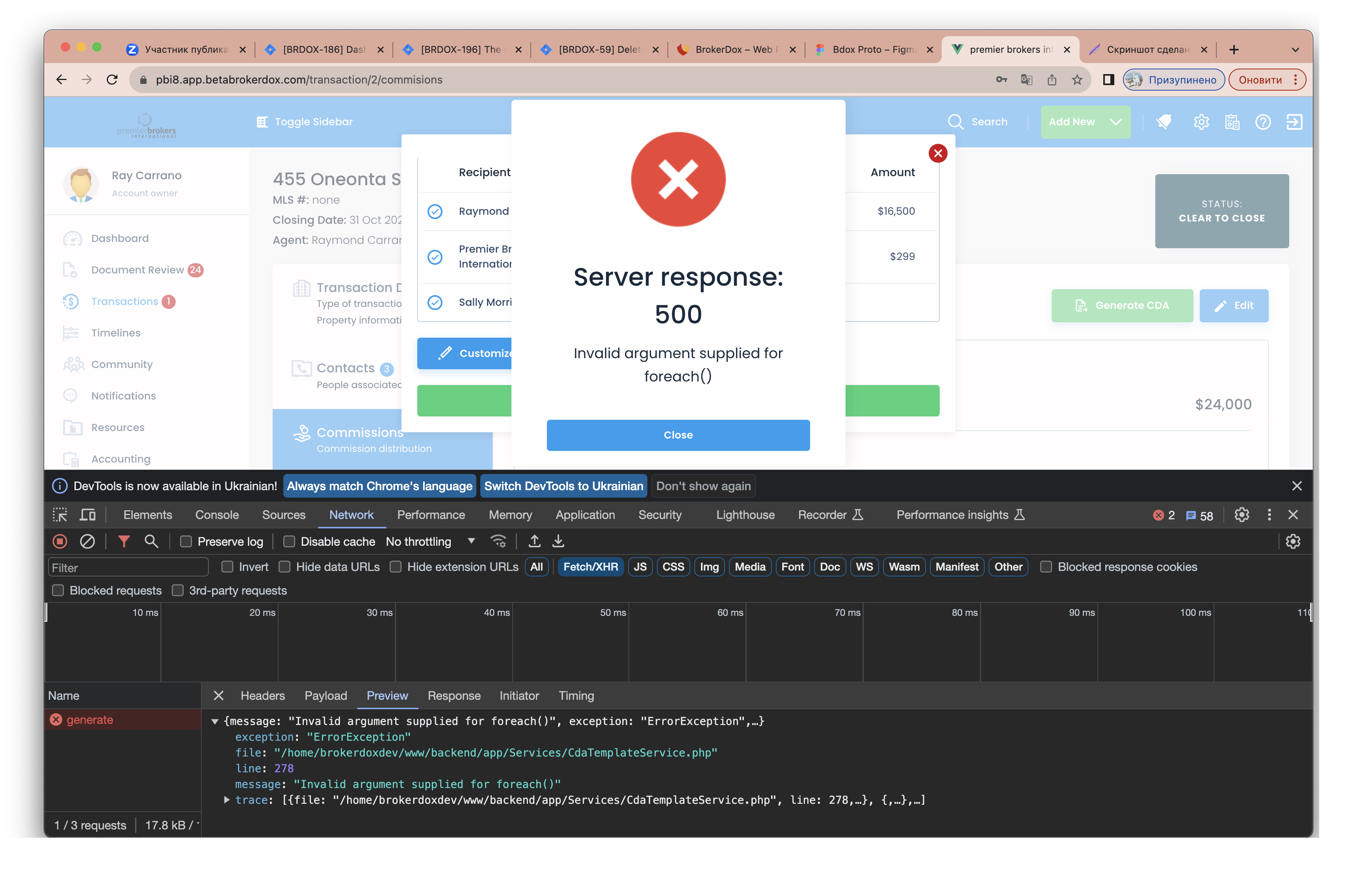This screenshot has width=1357, height=896.
Task: Toggle the network filter funnel icon
Action: 123,541
